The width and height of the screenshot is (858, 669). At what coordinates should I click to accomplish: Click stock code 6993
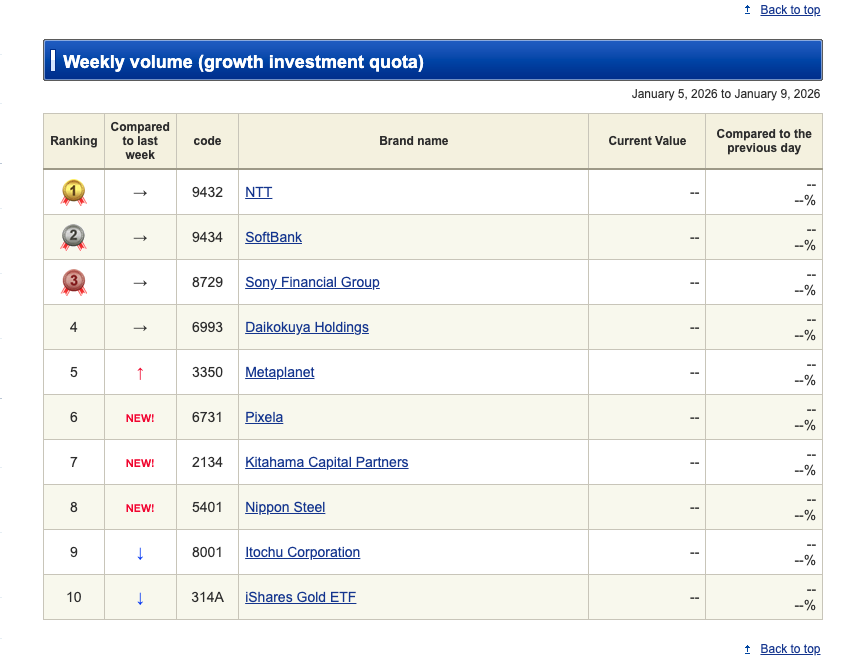click(x=207, y=327)
